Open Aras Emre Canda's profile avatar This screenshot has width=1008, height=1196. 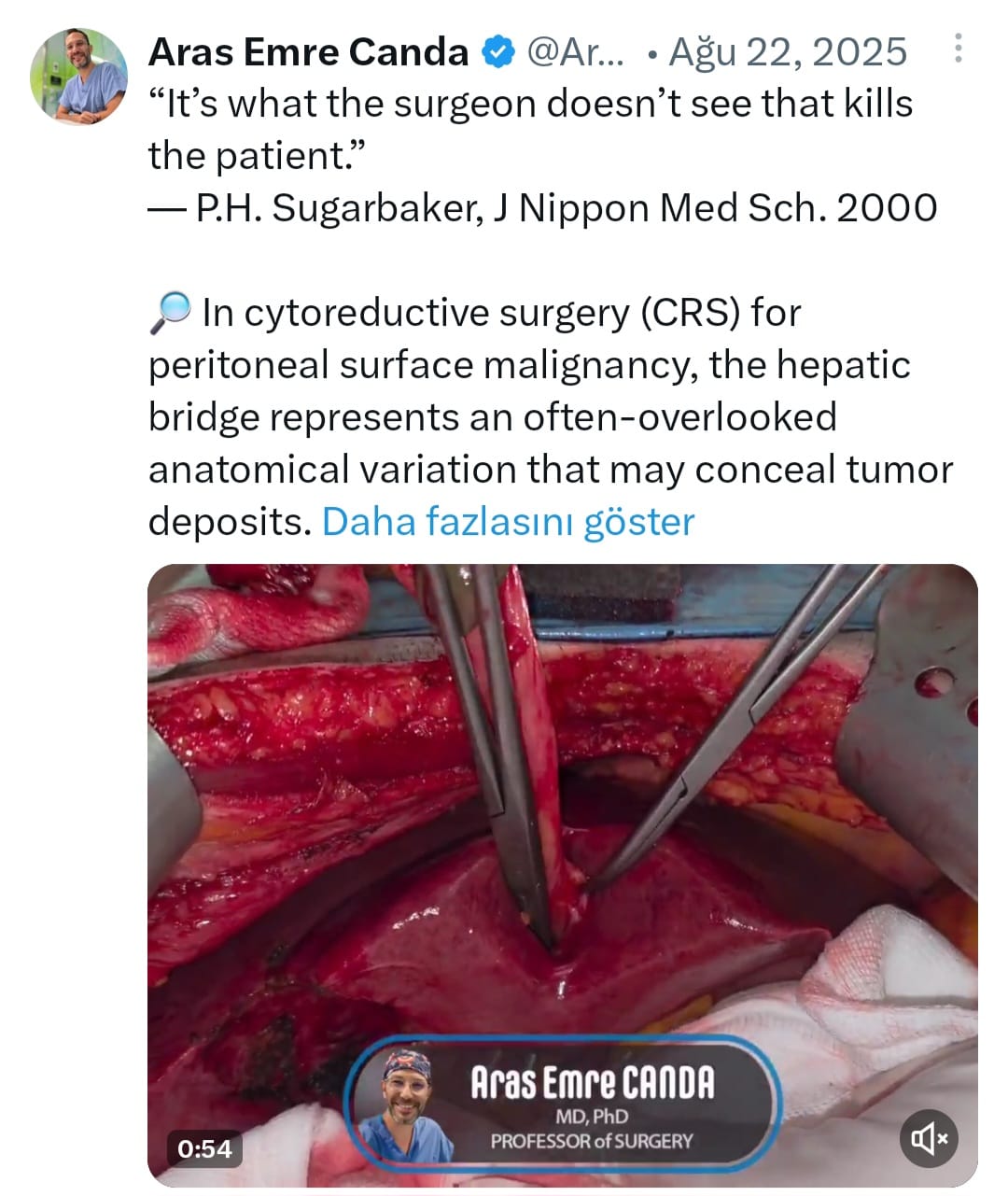click(78, 77)
